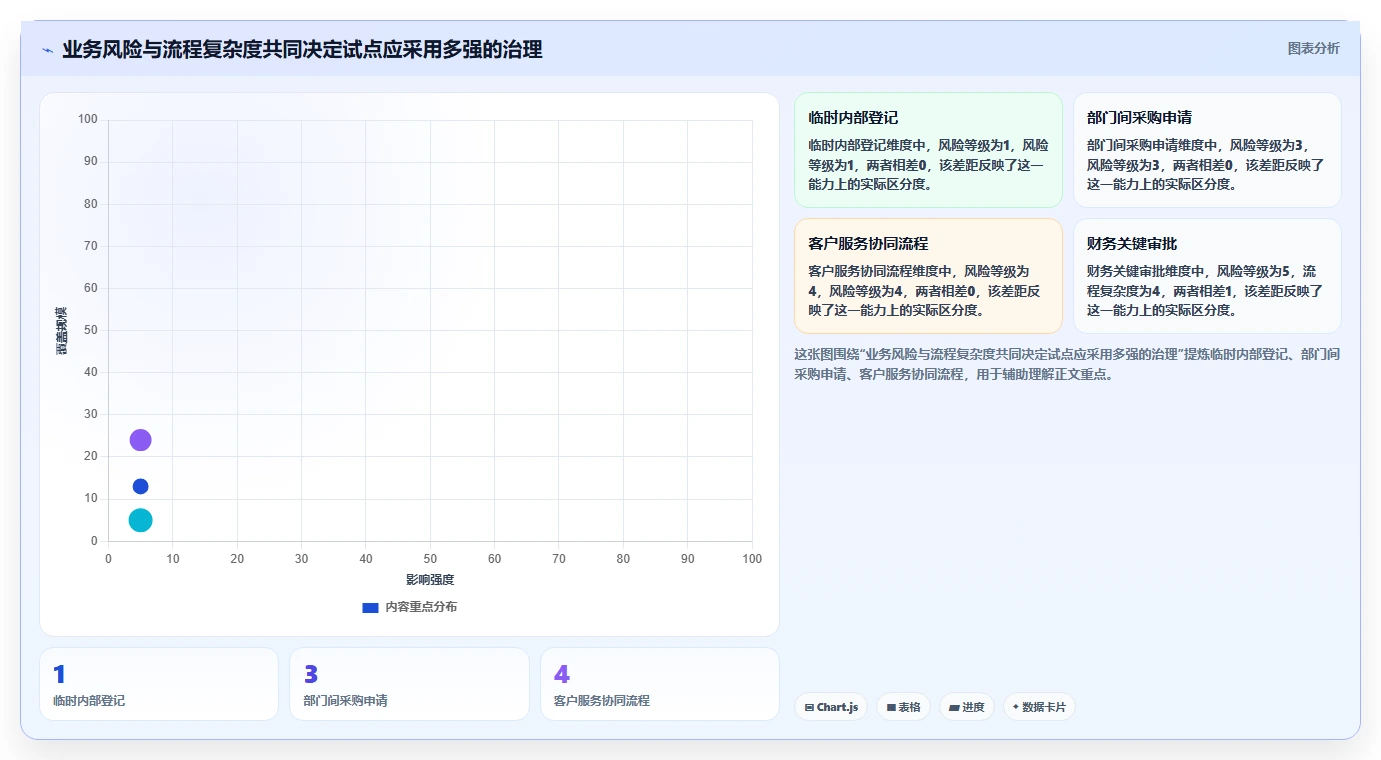
Task: Click the 进度 tag chip
Action: pos(967,707)
